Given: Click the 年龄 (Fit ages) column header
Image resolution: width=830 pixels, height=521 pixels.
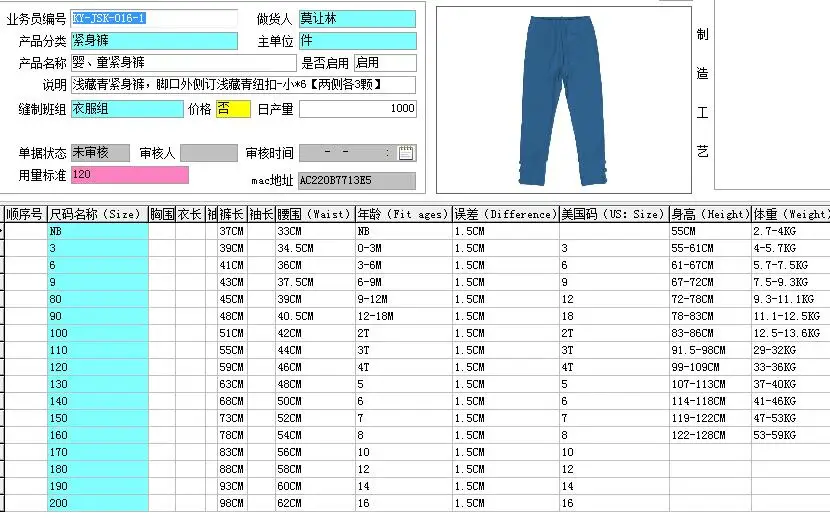Looking at the screenshot, I should pos(403,214).
